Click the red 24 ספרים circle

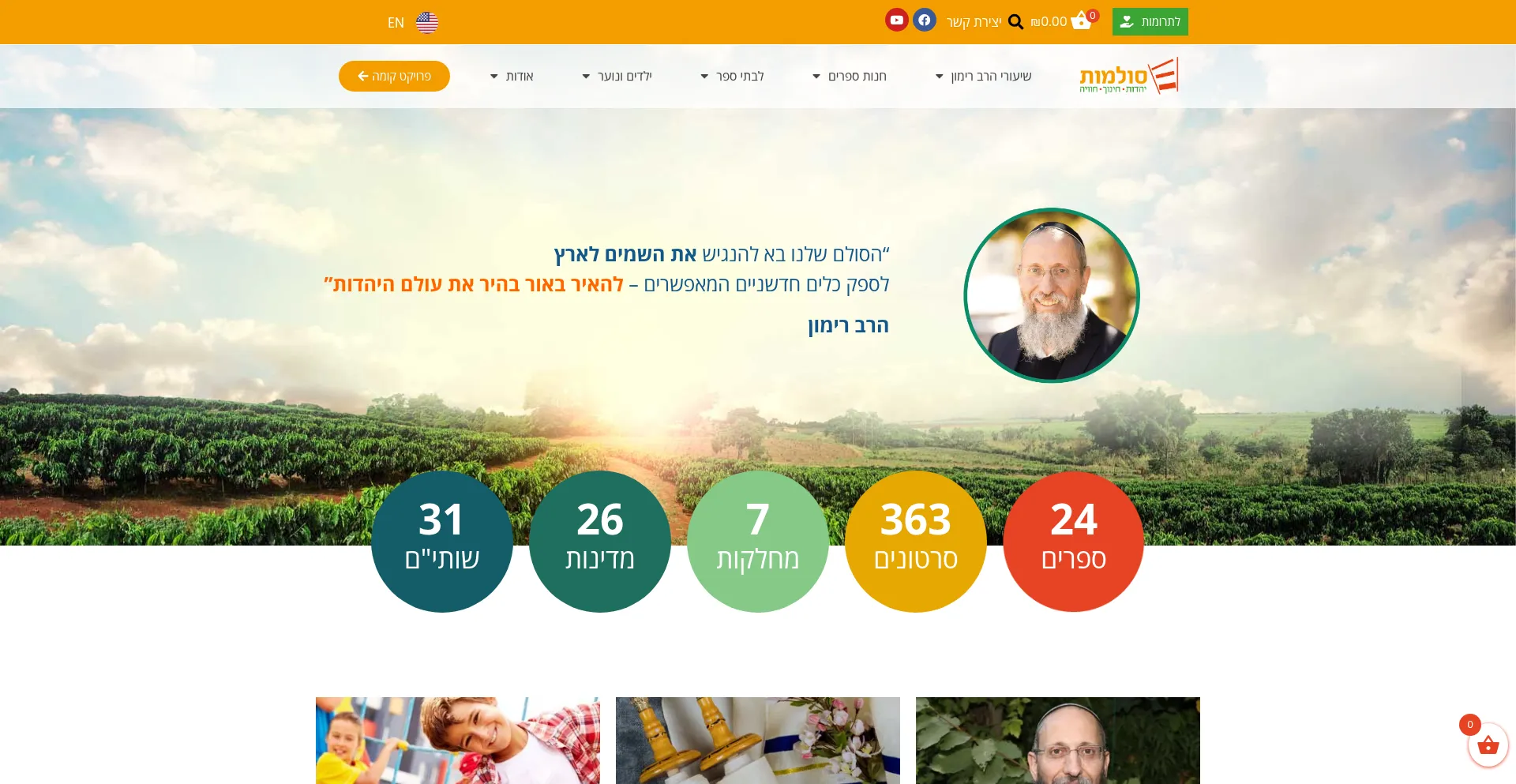point(1073,542)
